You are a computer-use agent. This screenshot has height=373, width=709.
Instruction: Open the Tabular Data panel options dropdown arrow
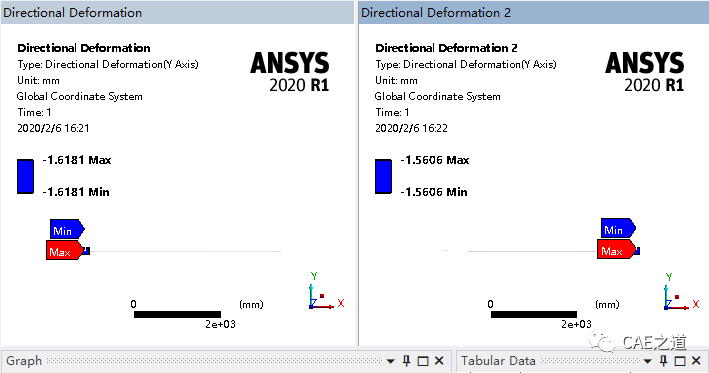tap(648, 361)
